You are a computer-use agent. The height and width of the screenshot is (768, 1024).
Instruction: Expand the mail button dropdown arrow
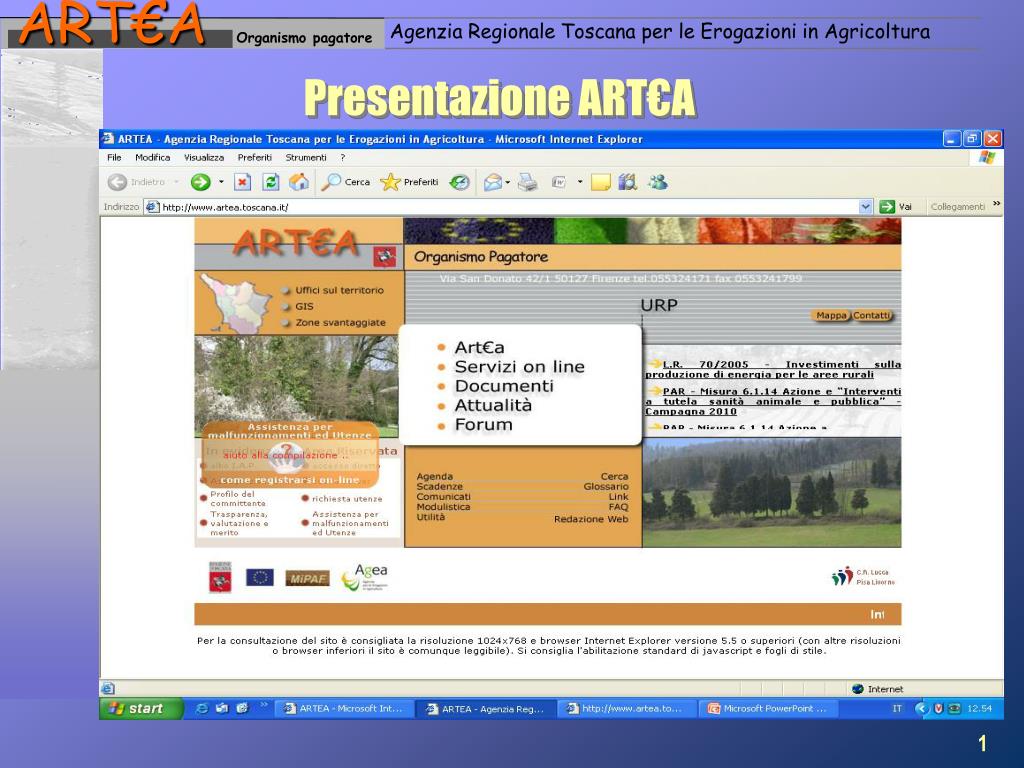[x=507, y=182]
